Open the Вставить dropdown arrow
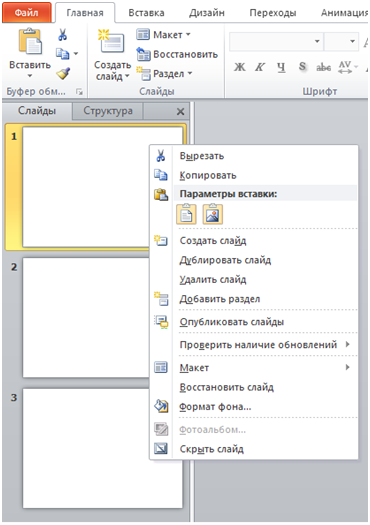 [x=30, y=76]
